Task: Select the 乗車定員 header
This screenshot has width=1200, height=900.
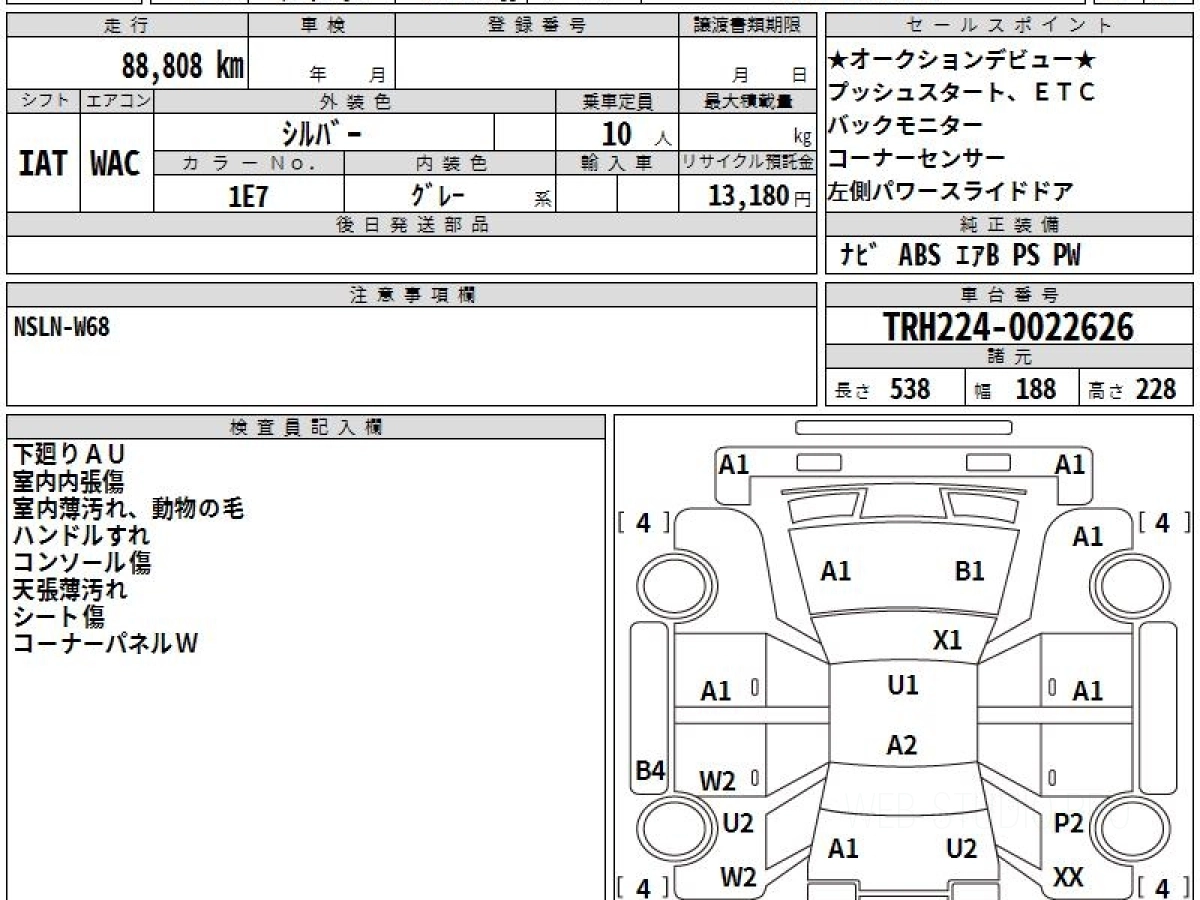Action: 618,101
